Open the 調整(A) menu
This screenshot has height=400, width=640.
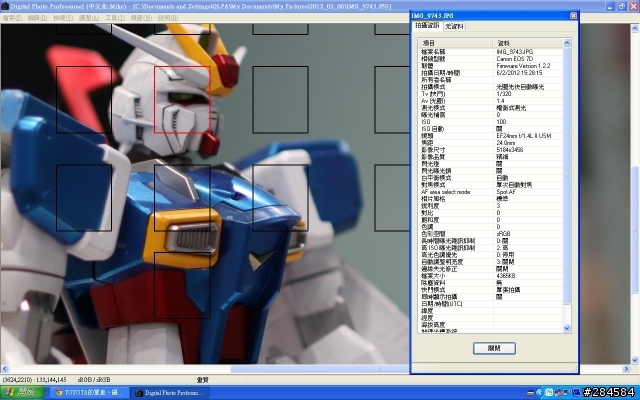89,18
